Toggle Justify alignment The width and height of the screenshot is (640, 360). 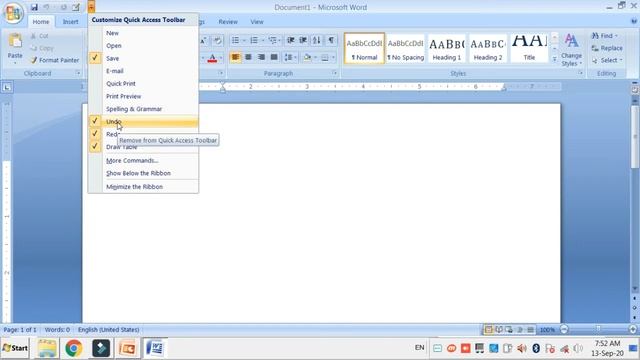pyautogui.click(x=274, y=57)
